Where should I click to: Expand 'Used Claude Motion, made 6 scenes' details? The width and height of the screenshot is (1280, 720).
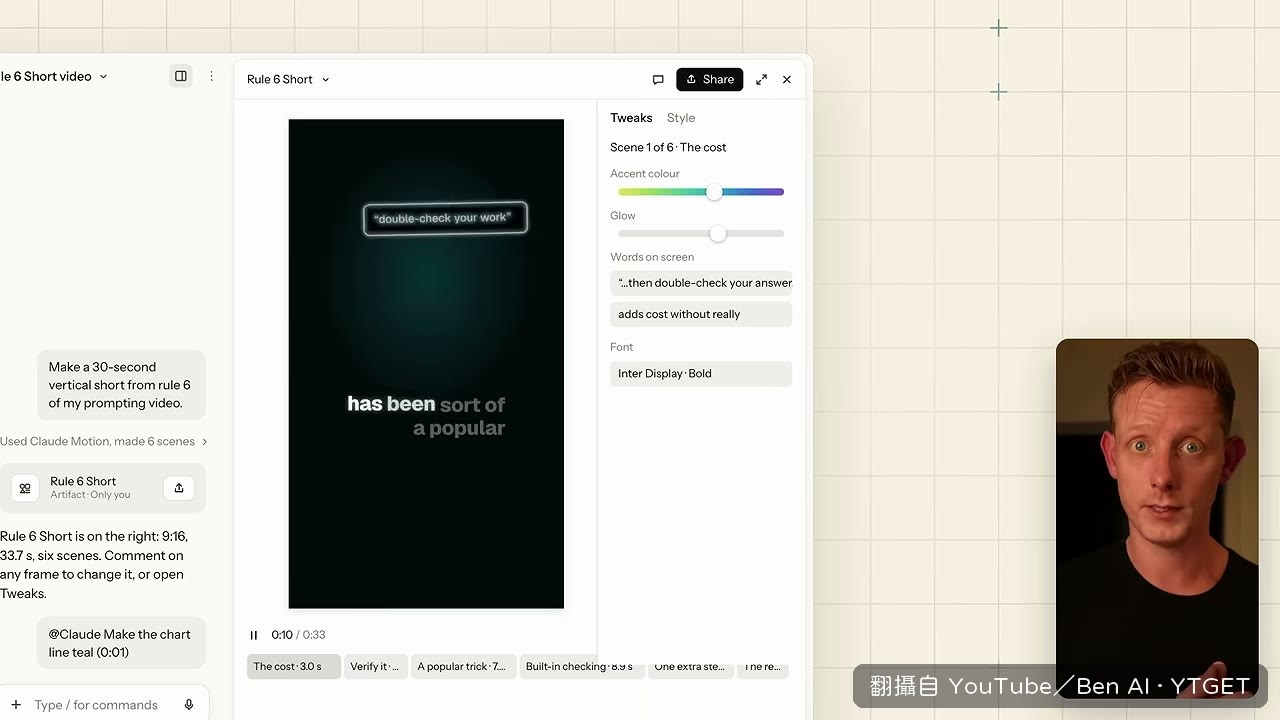tap(104, 441)
